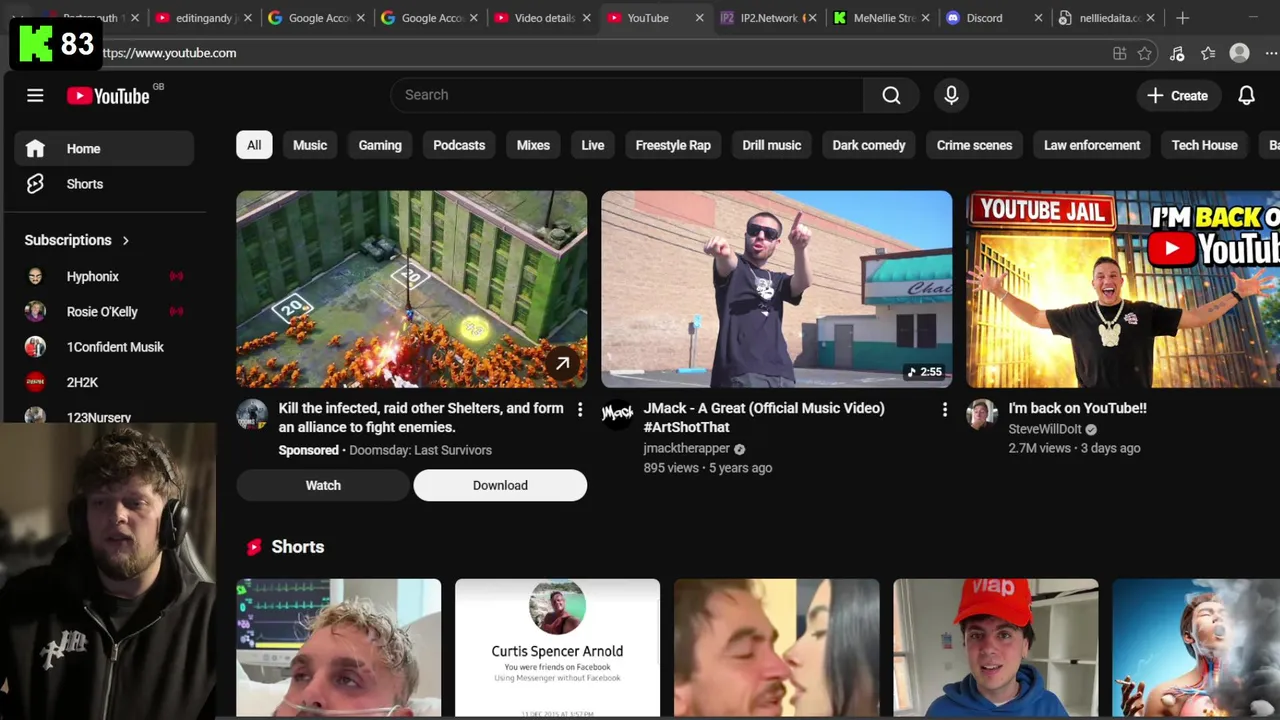Viewport: 1280px width, 720px height.
Task: Select the Gaming filter chip
Action: click(380, 145)
